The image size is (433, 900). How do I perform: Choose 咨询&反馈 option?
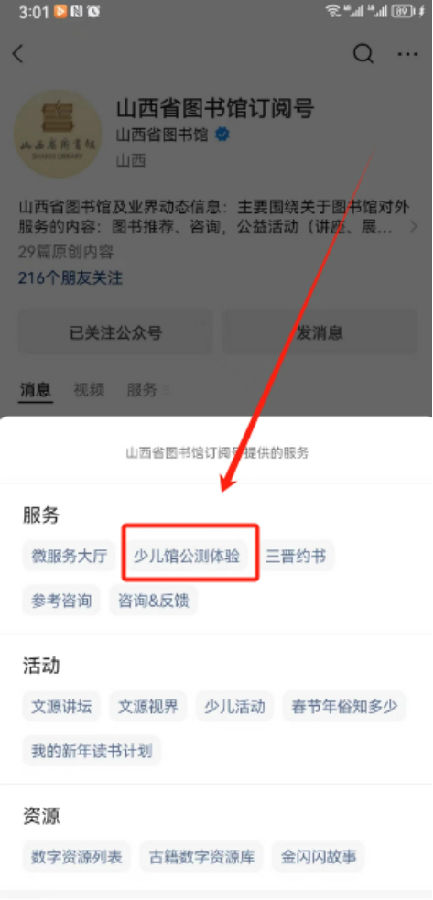click(153, 600)
